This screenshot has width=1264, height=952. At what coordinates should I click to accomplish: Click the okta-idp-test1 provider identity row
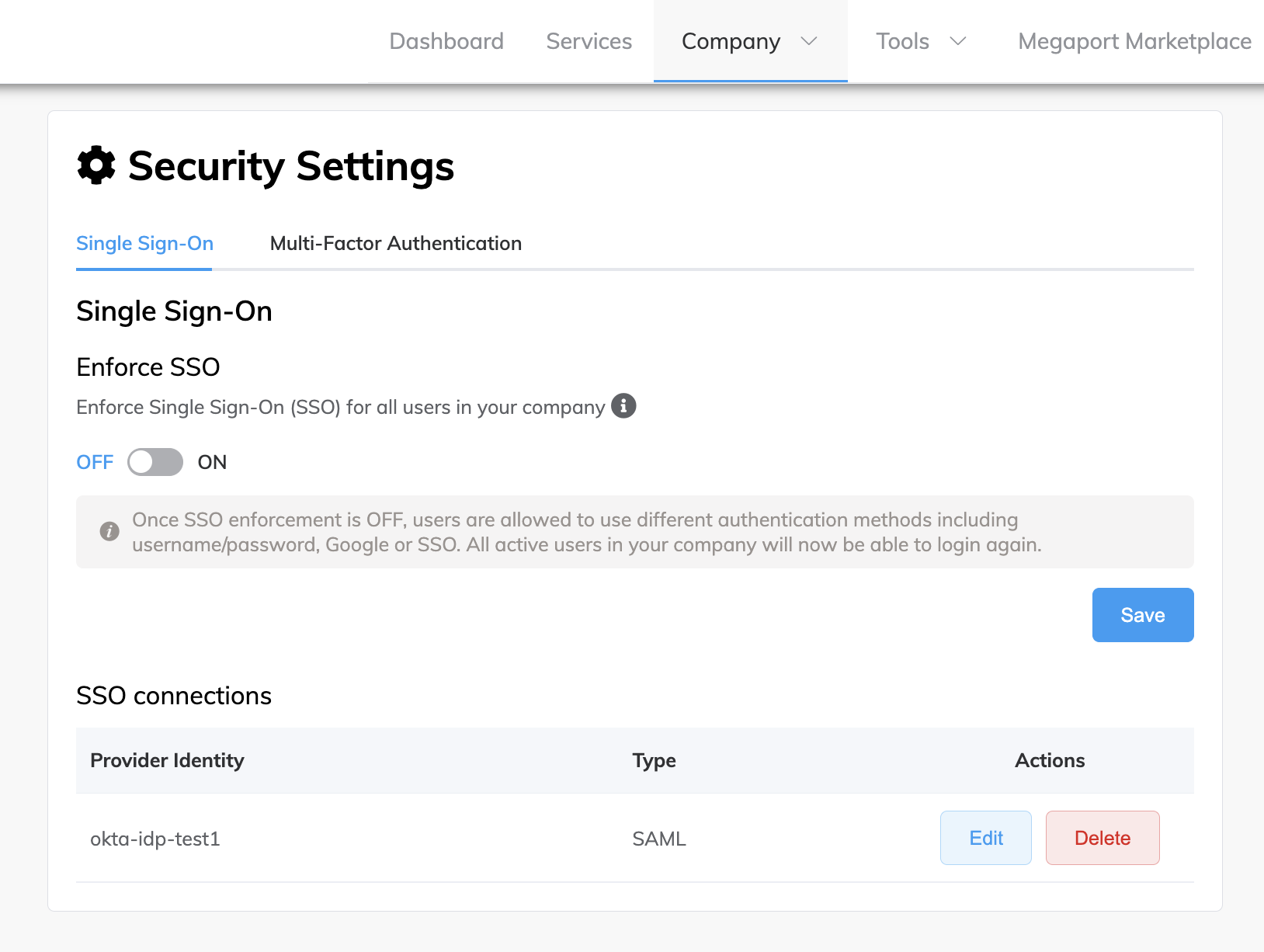click(635, 838)
